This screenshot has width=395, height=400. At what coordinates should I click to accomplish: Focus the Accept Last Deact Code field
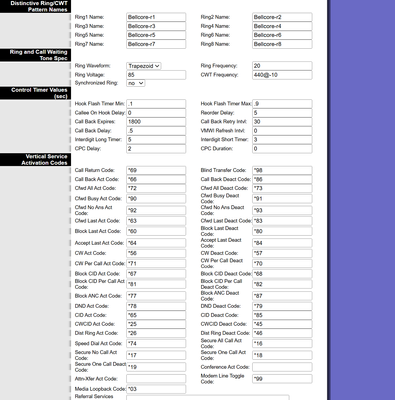(282, 243)
